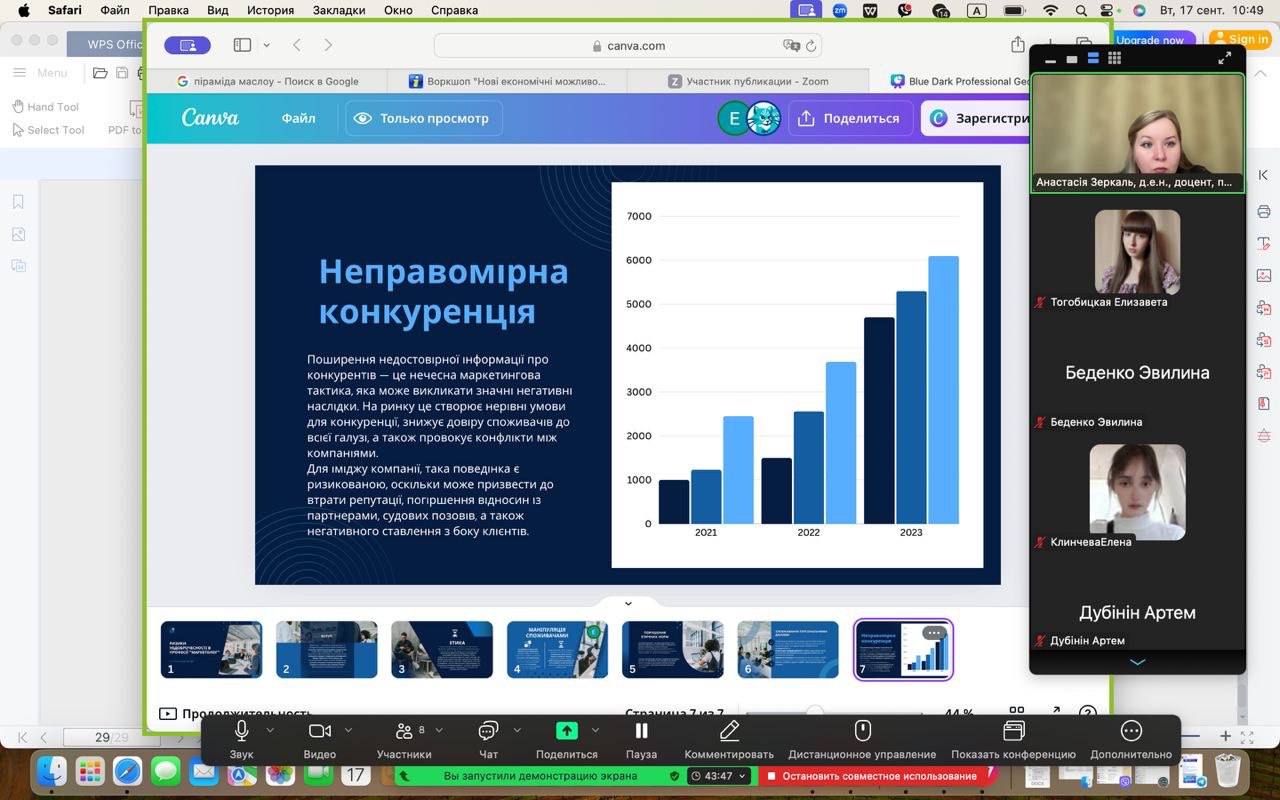
Task: Expand audio options arrow next to Звук
Action: pos(270,730)
